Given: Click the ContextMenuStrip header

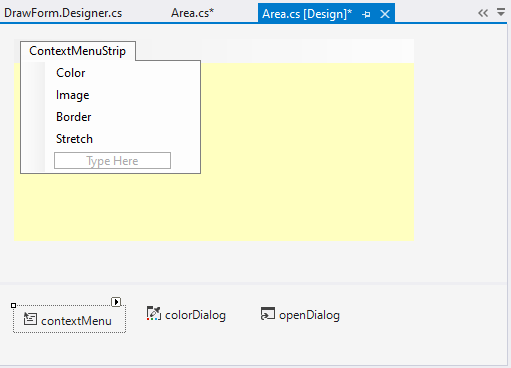Looking at the screenshot, I should pos(78,51).
